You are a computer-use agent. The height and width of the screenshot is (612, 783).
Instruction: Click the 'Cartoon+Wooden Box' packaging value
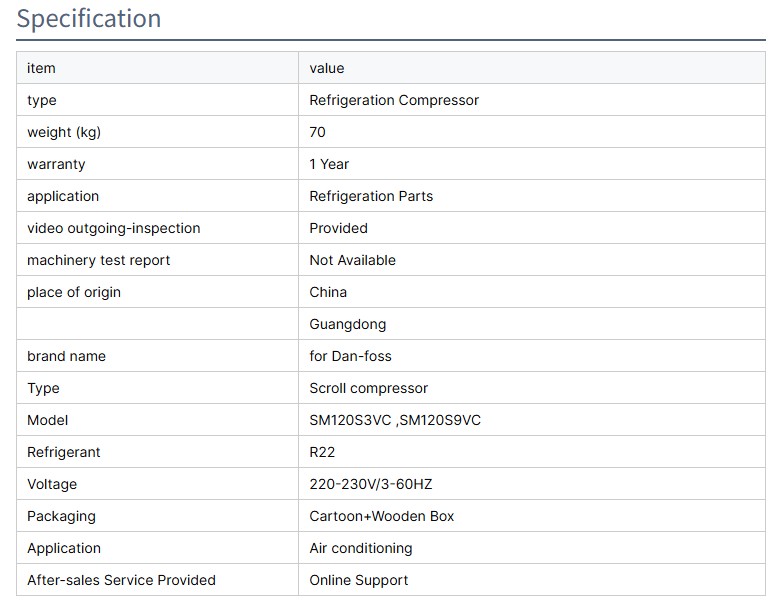(381, 516)
